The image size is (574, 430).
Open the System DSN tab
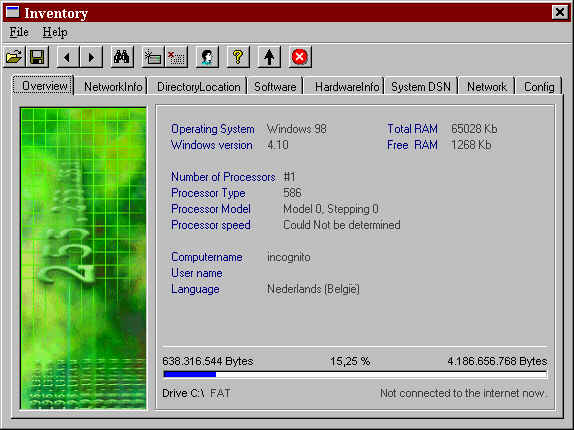(421, 87)
